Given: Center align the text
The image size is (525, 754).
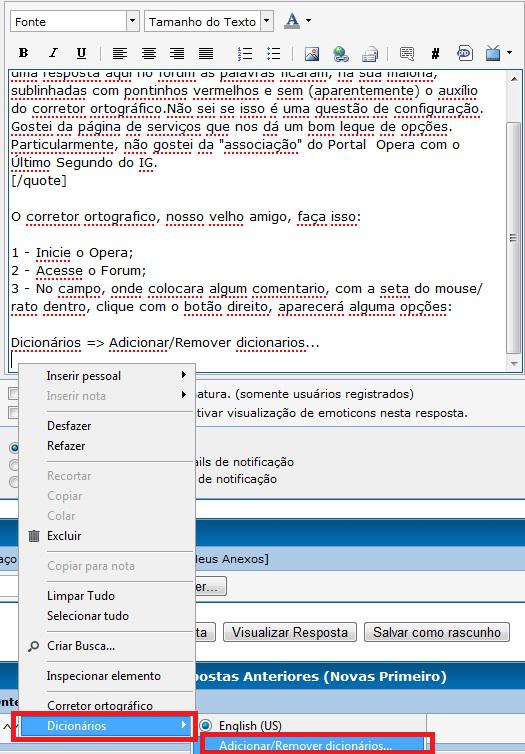Looking at the screenshot, I should click(x=149, y=53).
